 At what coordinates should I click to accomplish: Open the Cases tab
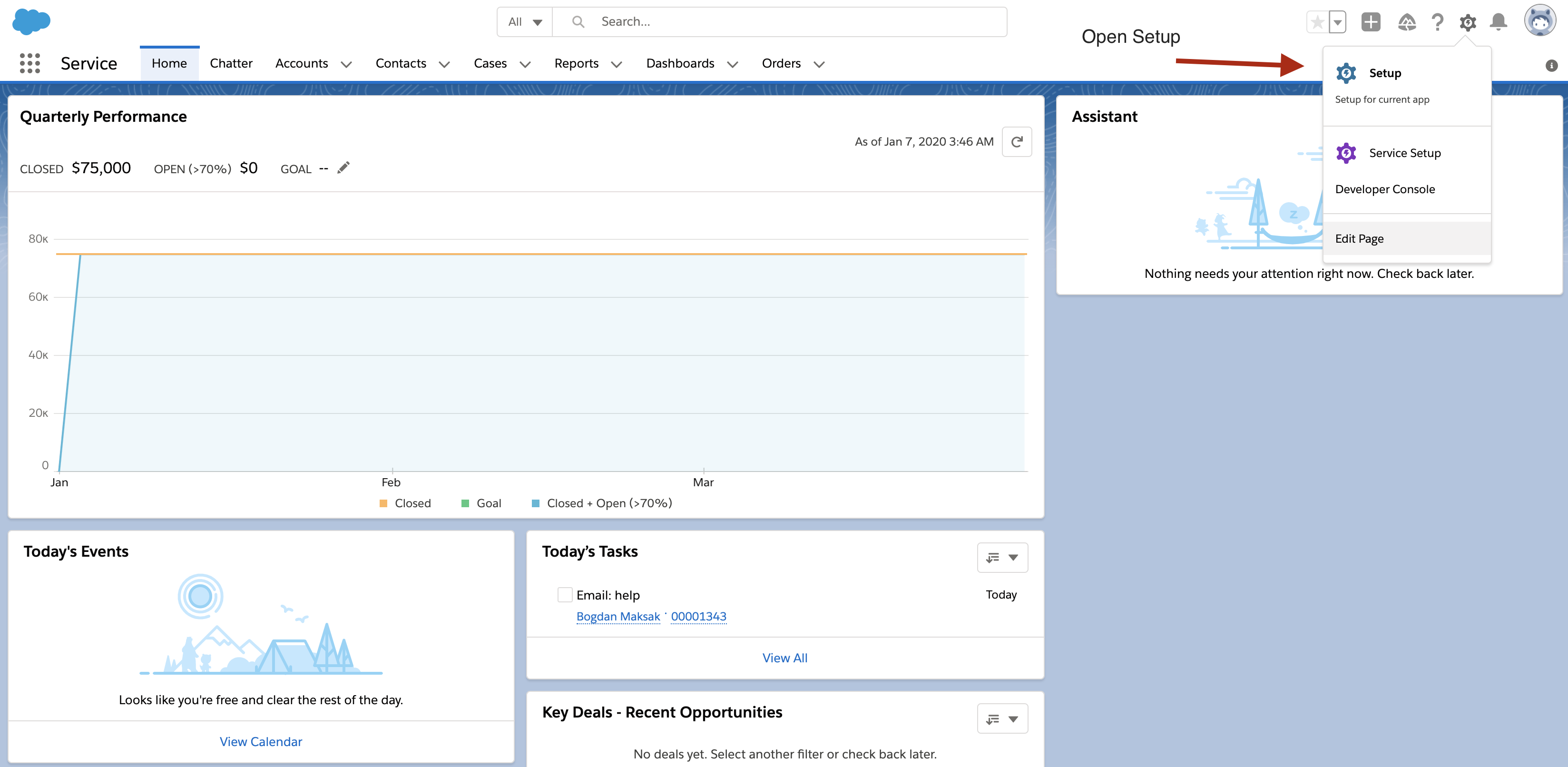pos(490,63)
